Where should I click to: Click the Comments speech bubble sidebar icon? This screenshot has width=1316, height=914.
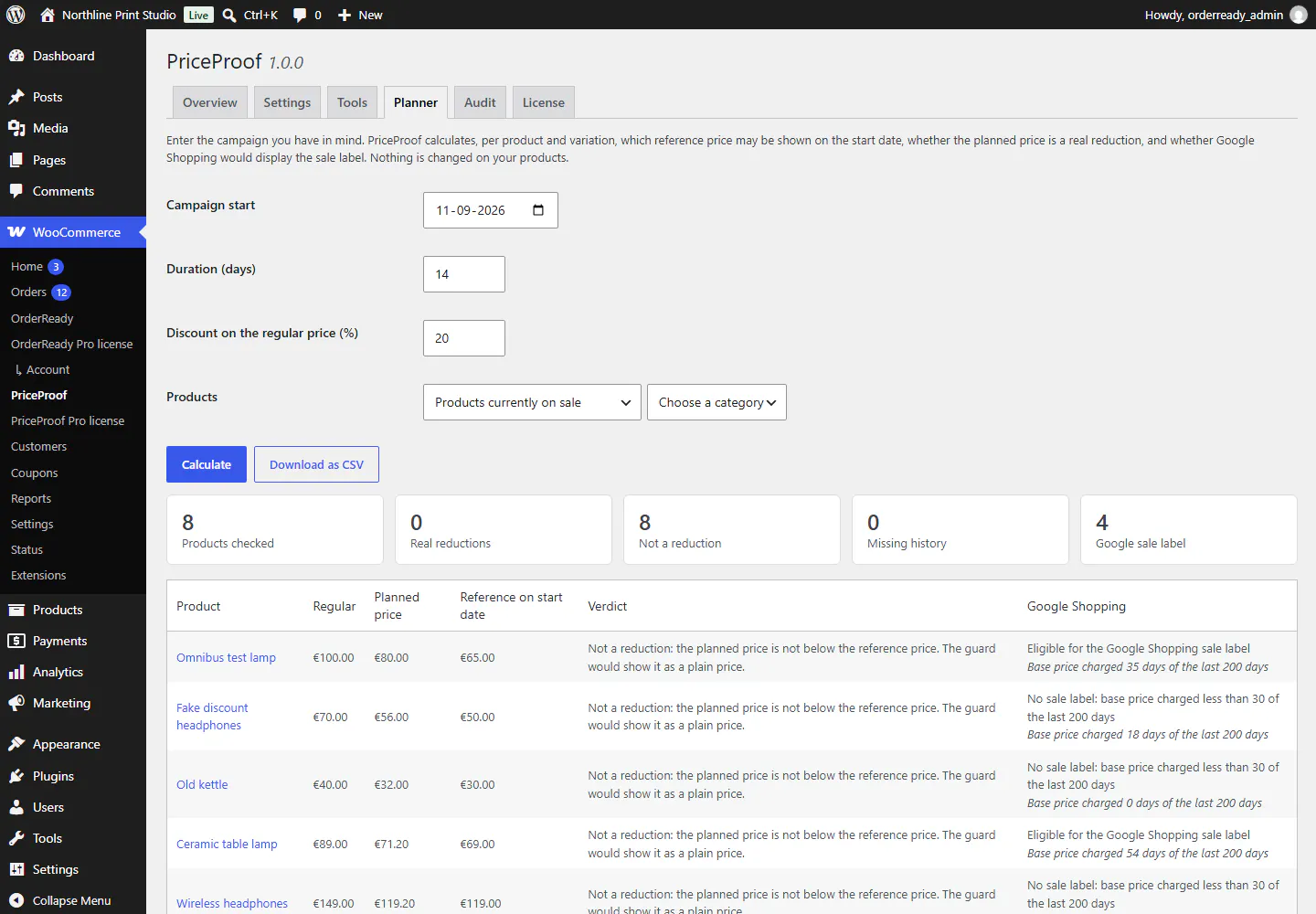[16, 191]
